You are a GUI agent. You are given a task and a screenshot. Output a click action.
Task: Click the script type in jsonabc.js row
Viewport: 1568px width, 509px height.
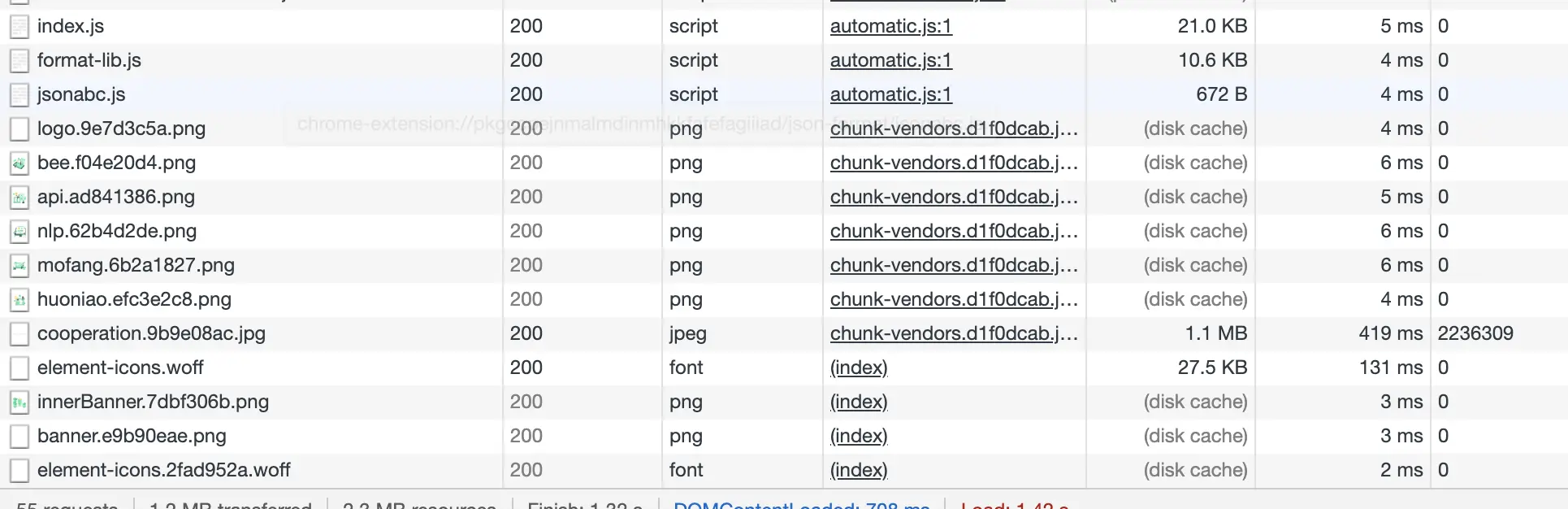pos(693,94)
